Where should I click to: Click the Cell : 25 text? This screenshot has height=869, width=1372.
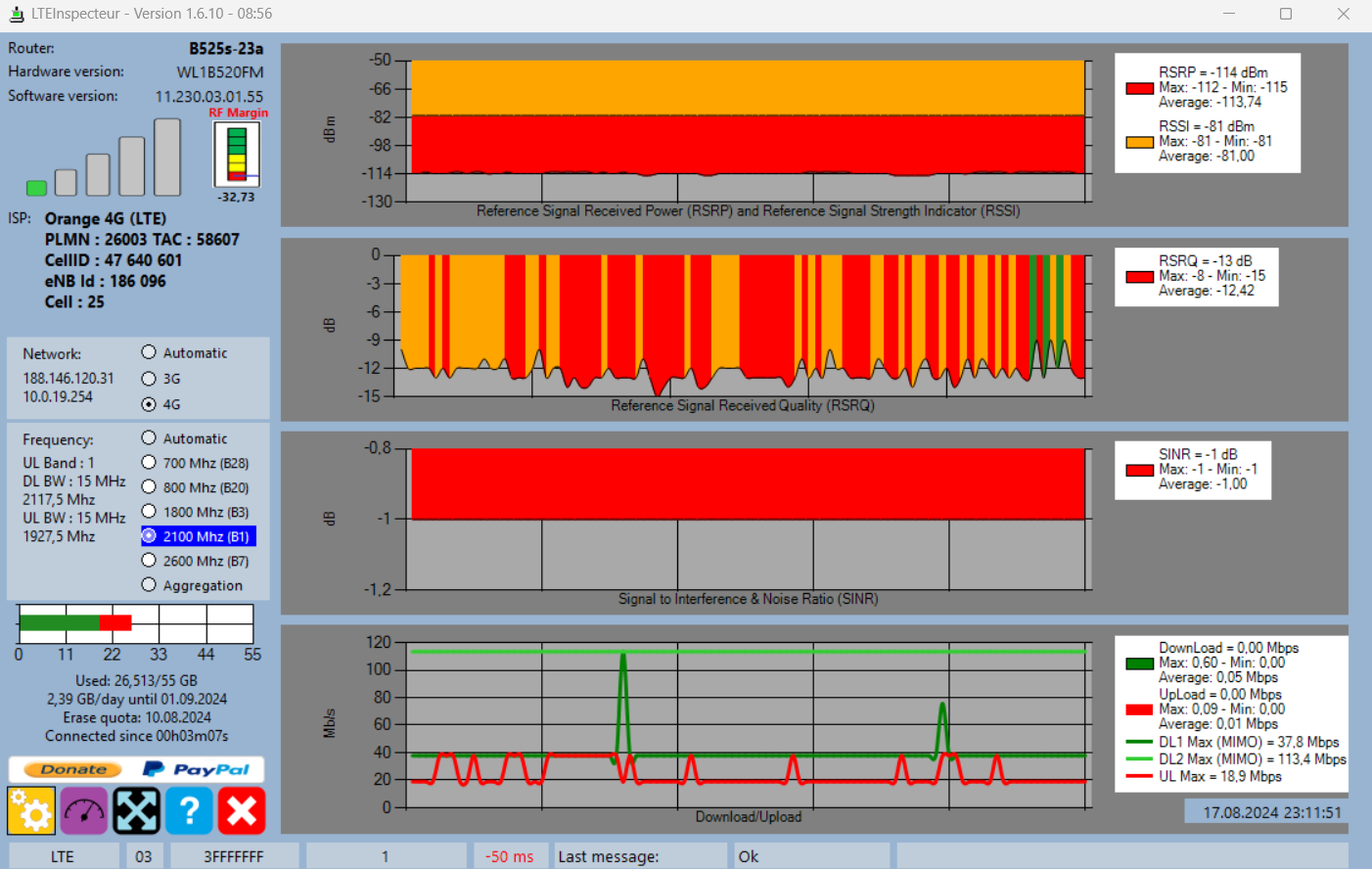(74, 302)
